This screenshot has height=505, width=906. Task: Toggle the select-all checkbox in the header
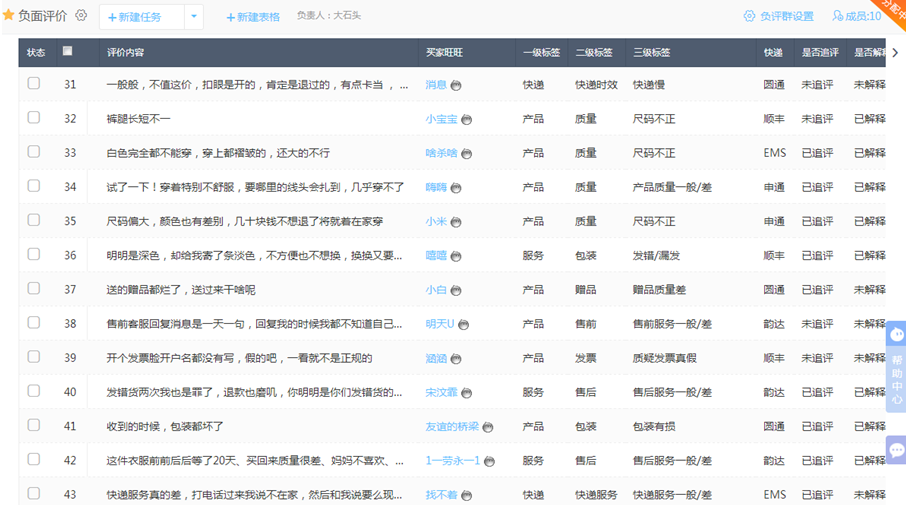tap(68, 51)
